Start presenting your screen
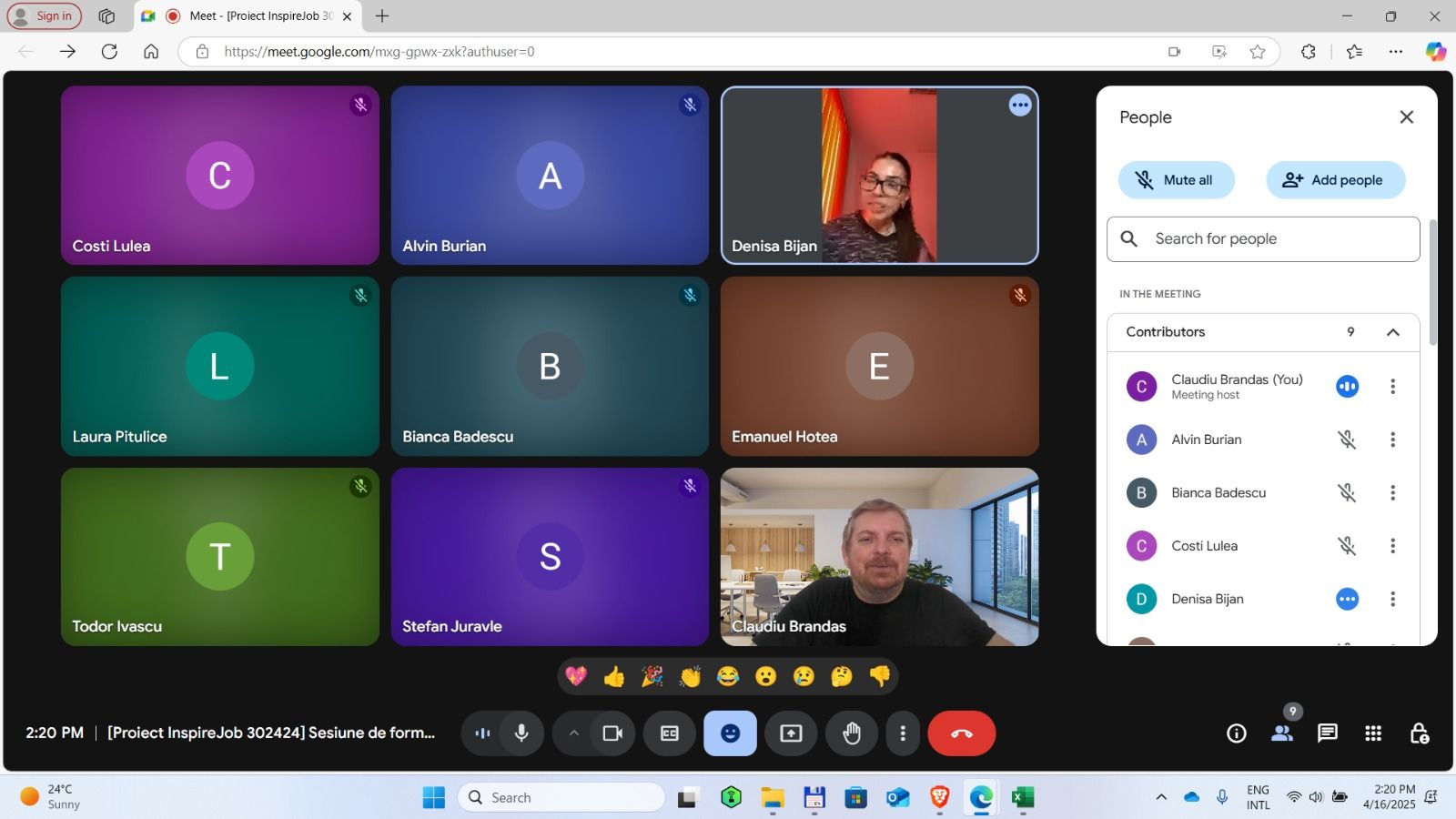This screenshot has height=819, width=1456. [x=791, y=733]
